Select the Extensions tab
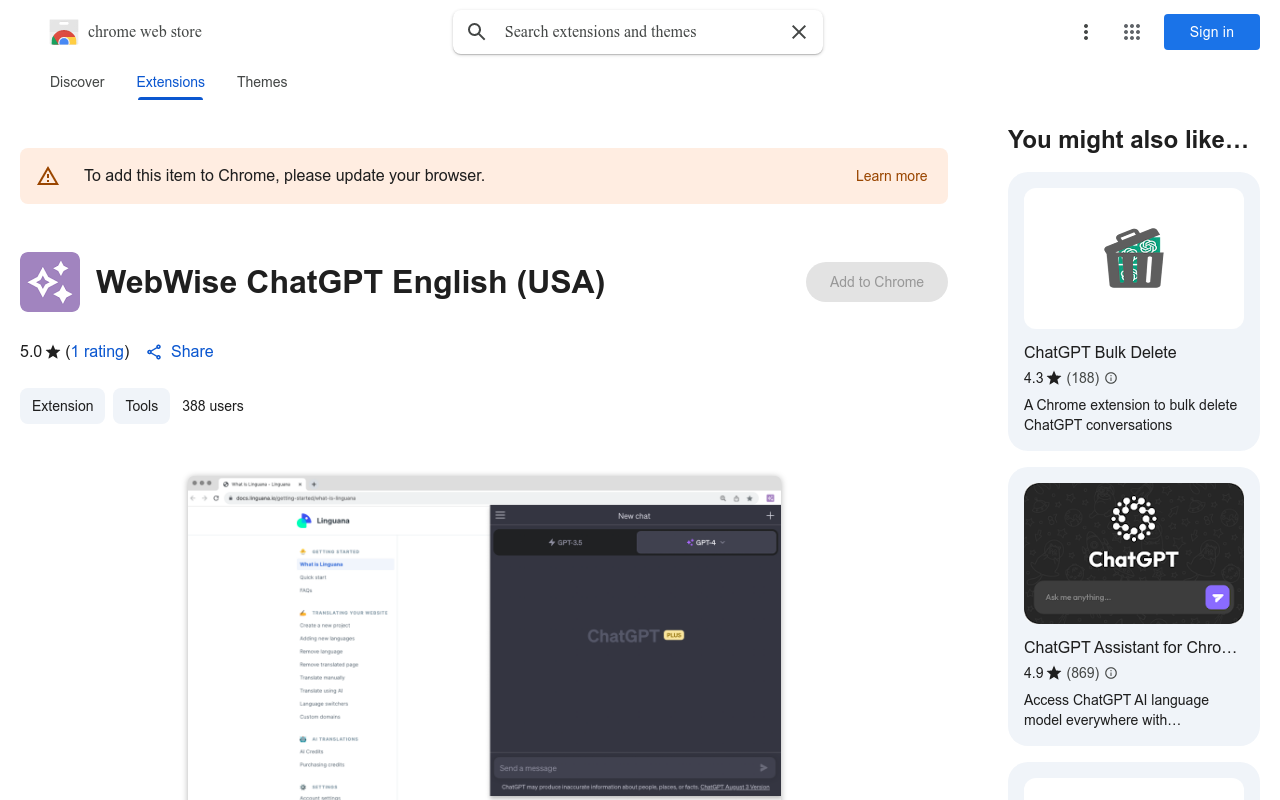This screenshot has width=1280, height=800. click(171, 82)
